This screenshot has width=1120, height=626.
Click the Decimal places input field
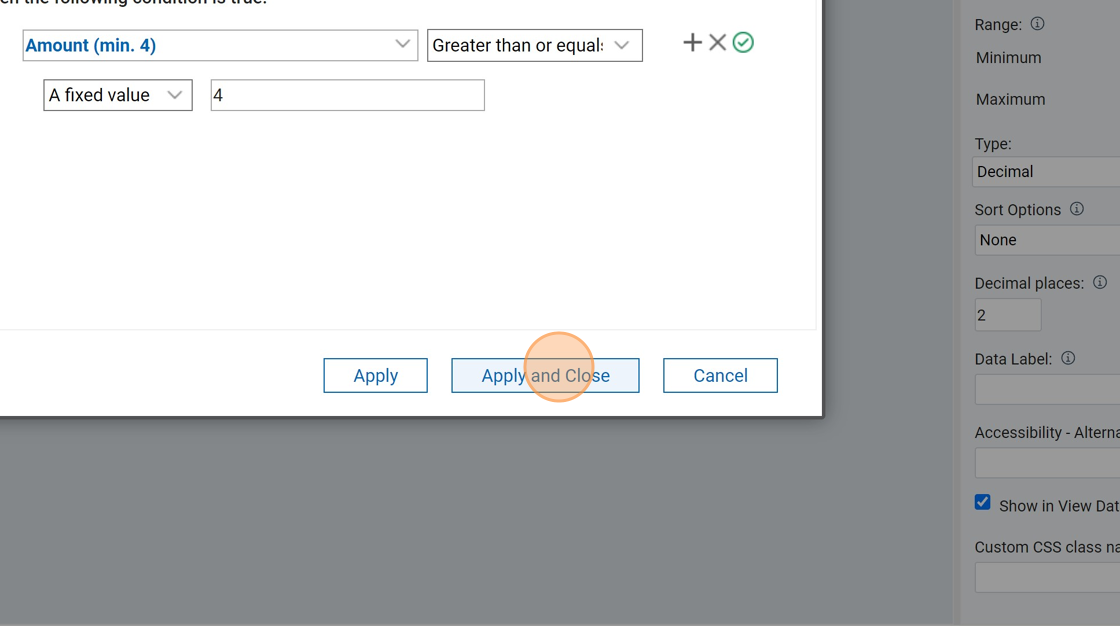[1007, 315]
